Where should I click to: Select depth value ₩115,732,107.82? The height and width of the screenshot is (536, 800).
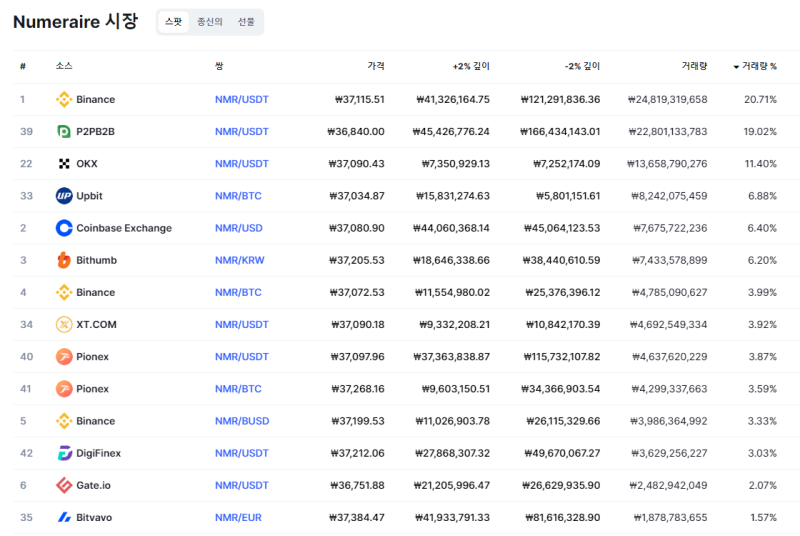pos(562,356)
